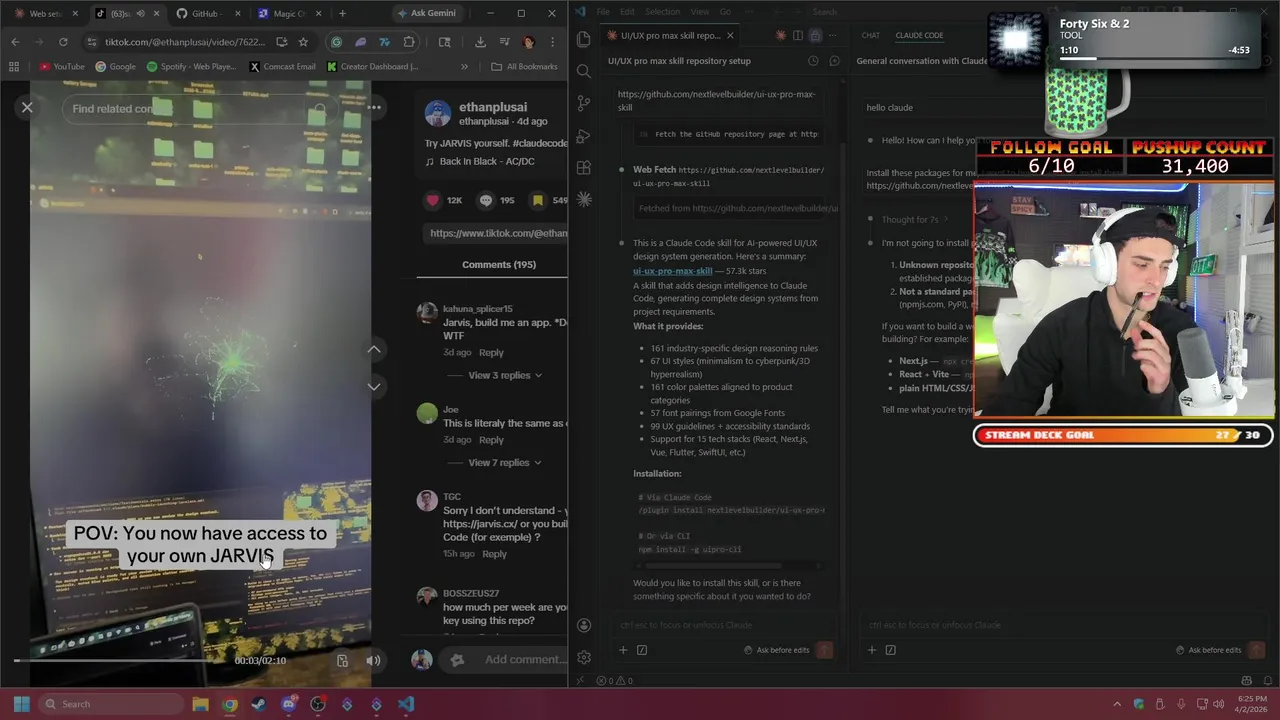This screenshot has width=1280, height=720.
Task: Go to previous video with up chevron
Action: click(x=374, y=349)
